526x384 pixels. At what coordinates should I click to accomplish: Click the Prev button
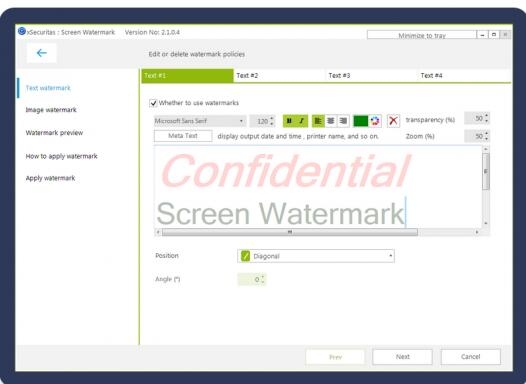[335, 357]
